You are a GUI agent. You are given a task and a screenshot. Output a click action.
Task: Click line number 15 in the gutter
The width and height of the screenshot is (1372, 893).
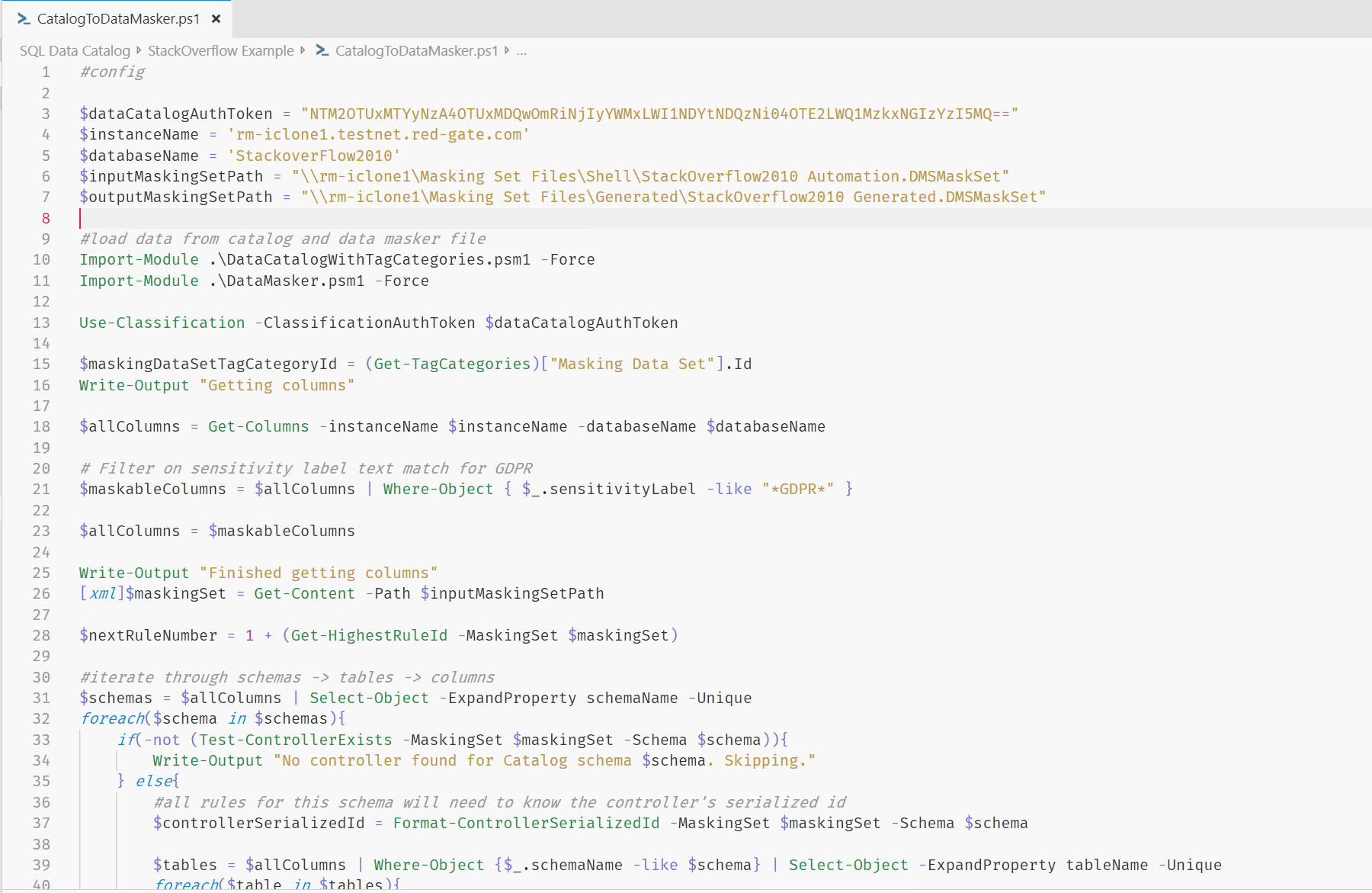[42, 364]
